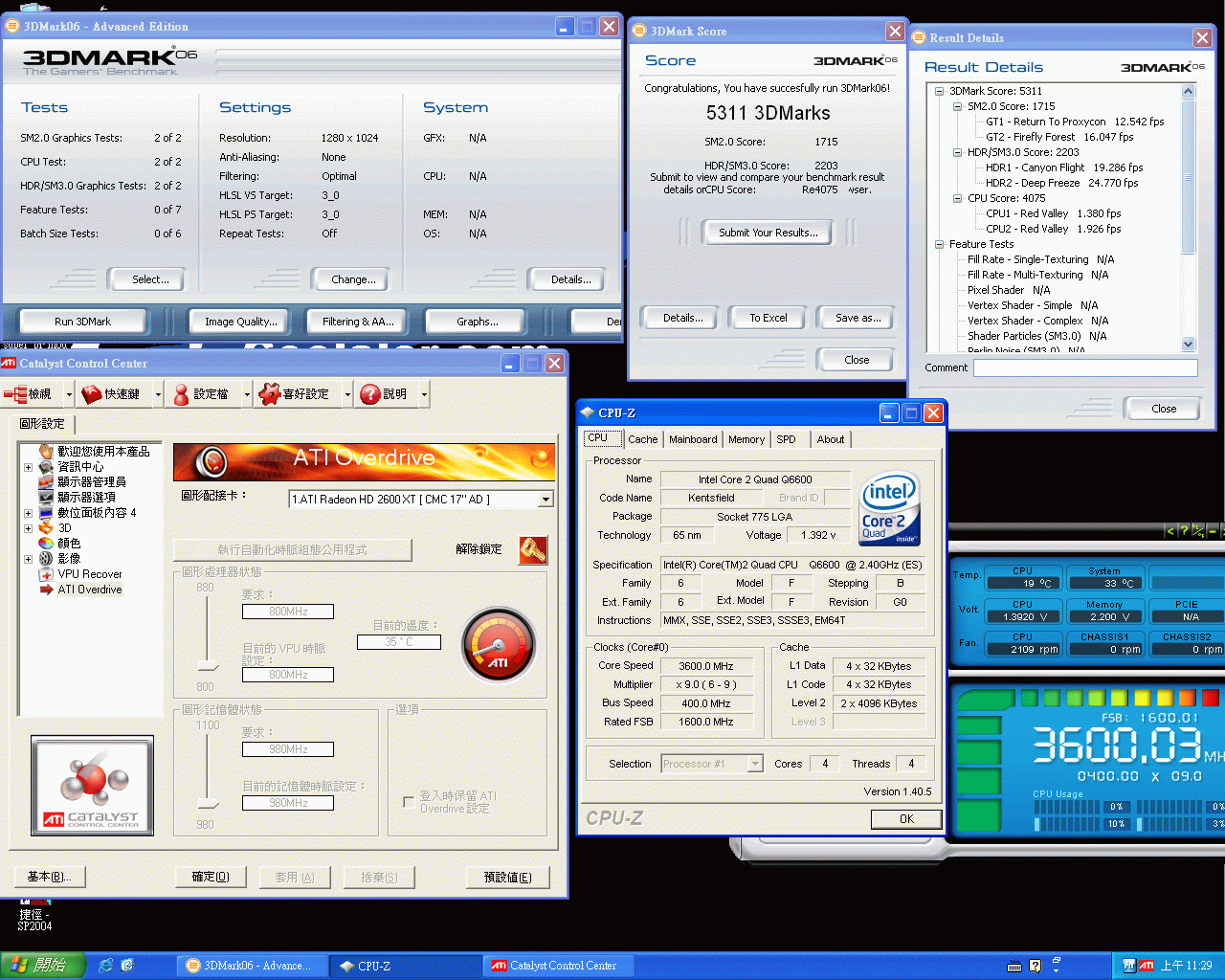Click the Comment input field
Screen dimensions: 1225x980
(x=1085, y=367)
